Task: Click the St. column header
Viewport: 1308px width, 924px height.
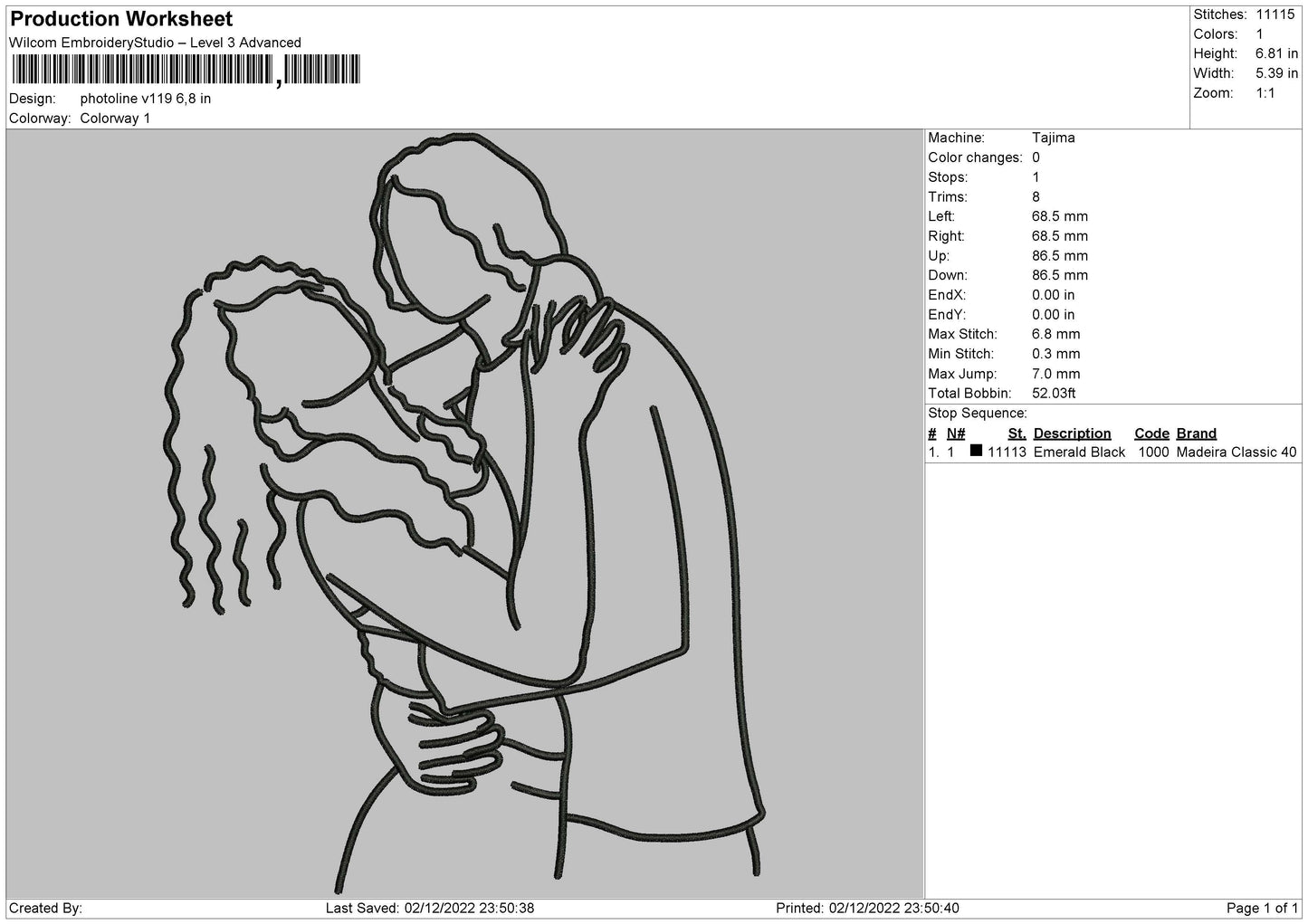Action: click(1017, 433)
